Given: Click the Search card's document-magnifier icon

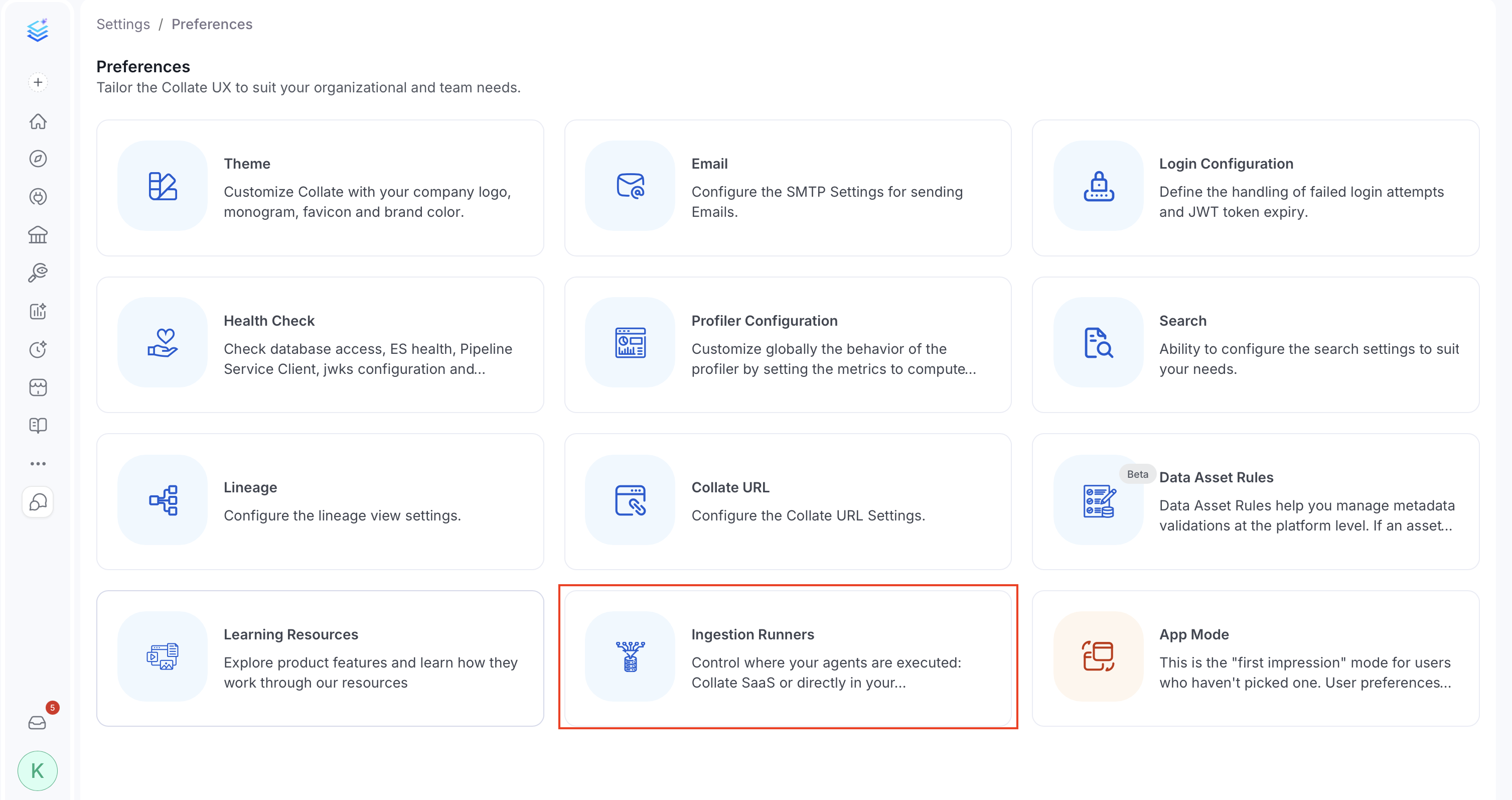Looking at the screenshot, I should tap(1098, 343).
